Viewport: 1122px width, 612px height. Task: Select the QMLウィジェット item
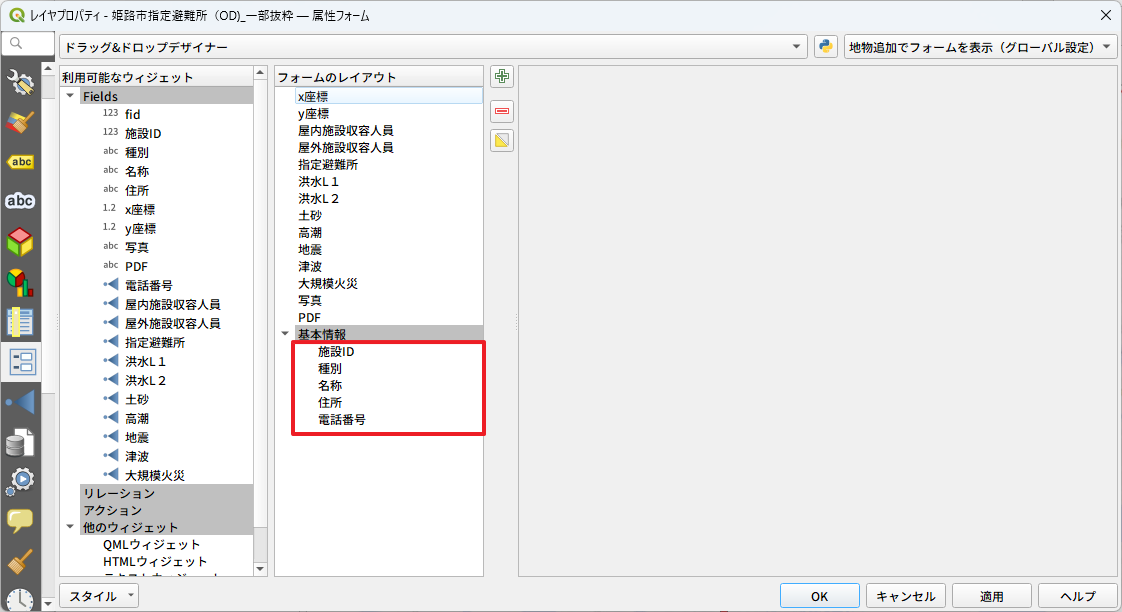151,545
